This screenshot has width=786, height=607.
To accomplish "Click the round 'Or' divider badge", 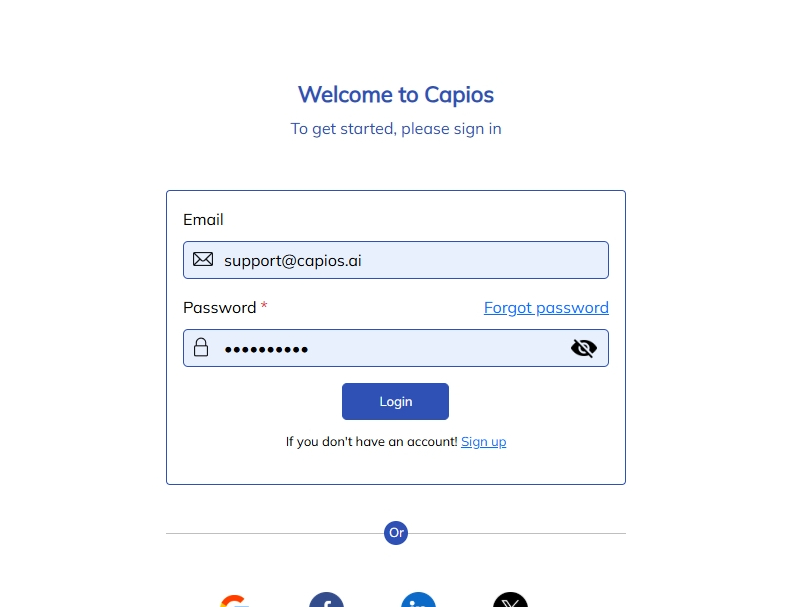I will 396,533.
